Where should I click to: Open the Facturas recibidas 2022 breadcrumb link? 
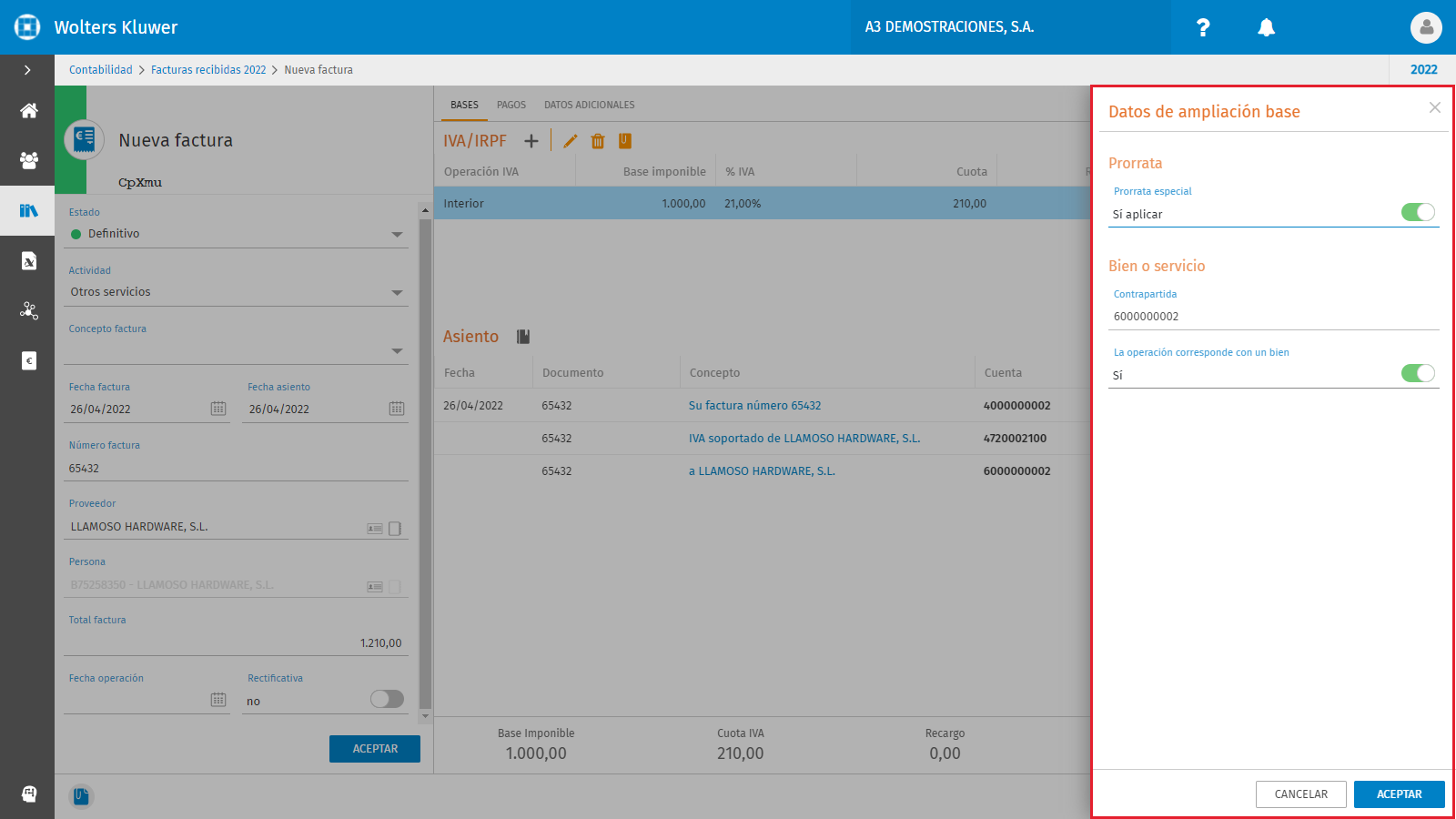click(208, 70)
